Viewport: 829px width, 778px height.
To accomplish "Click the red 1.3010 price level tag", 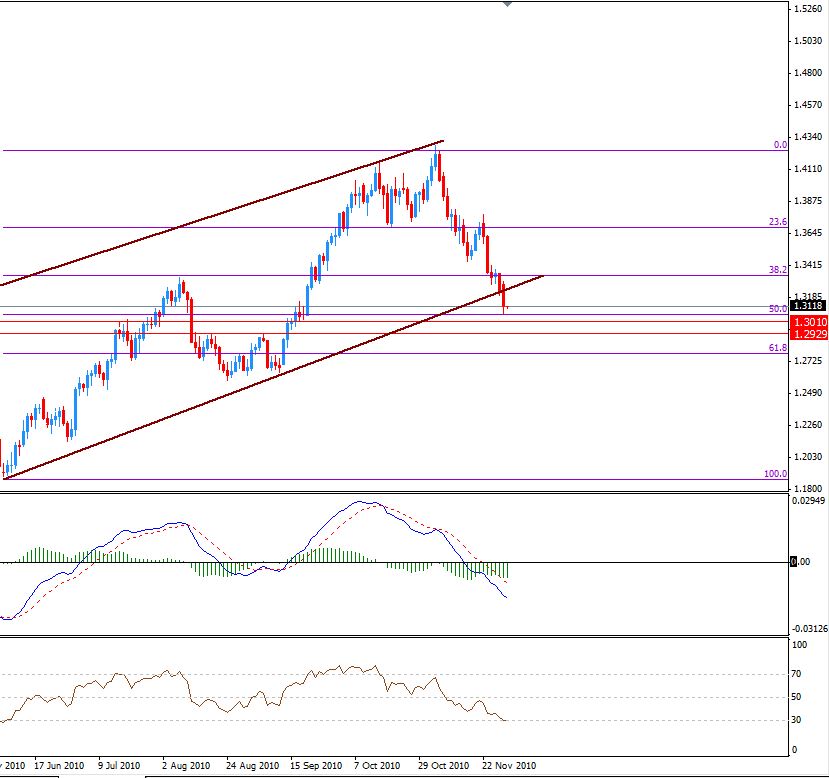I will tap(807, 321).
